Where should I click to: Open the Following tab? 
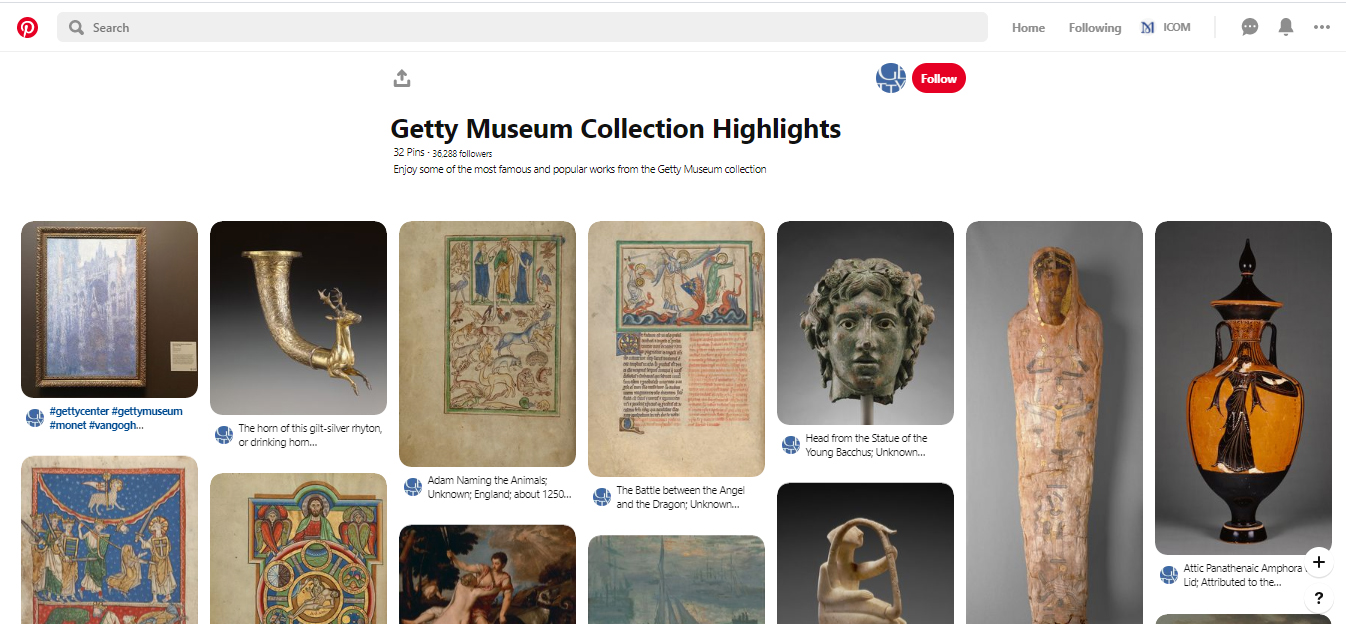click(1095, 28)
